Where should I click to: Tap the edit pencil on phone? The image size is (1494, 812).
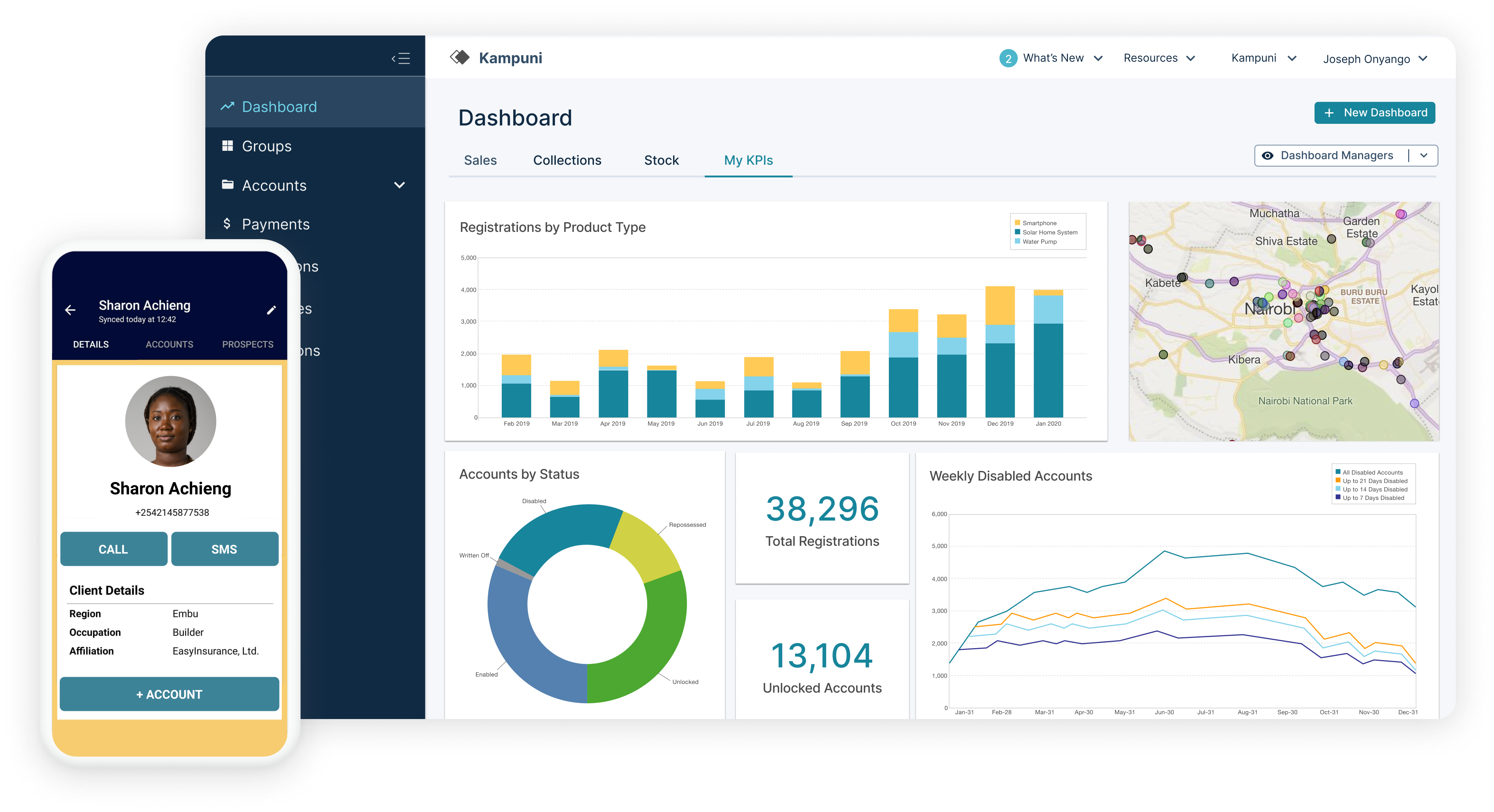tap(271, 310)
